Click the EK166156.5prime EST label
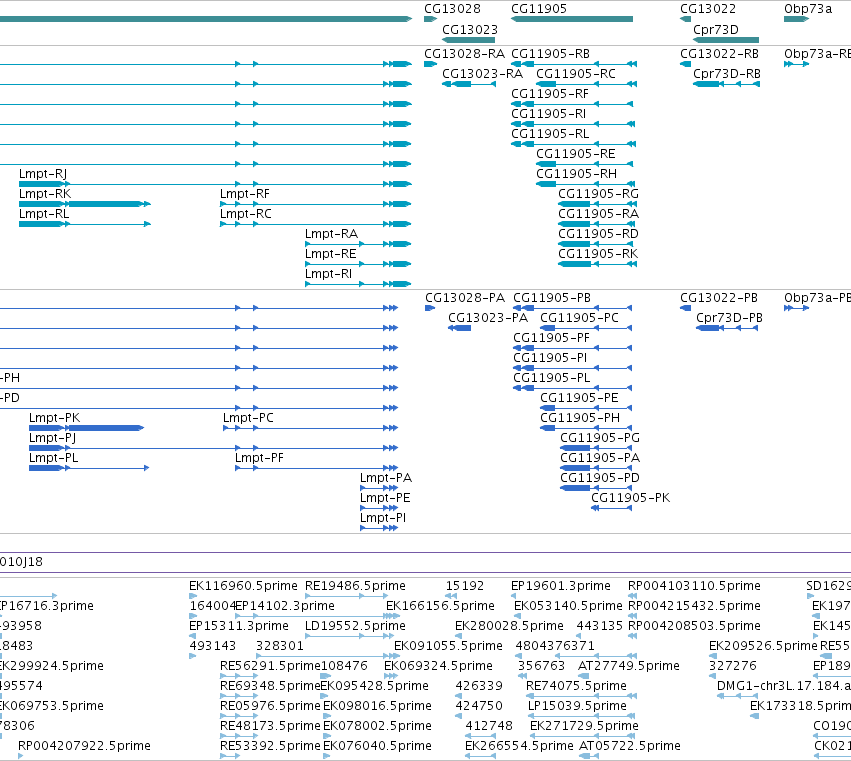The image size is (851, 761). click(440, 606)
